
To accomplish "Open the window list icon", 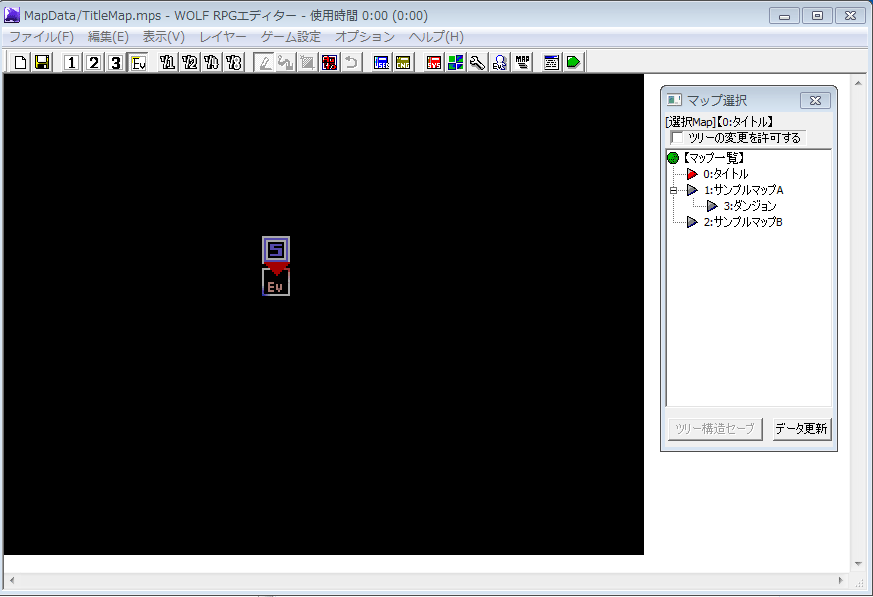I will click(x=551, y=62).
